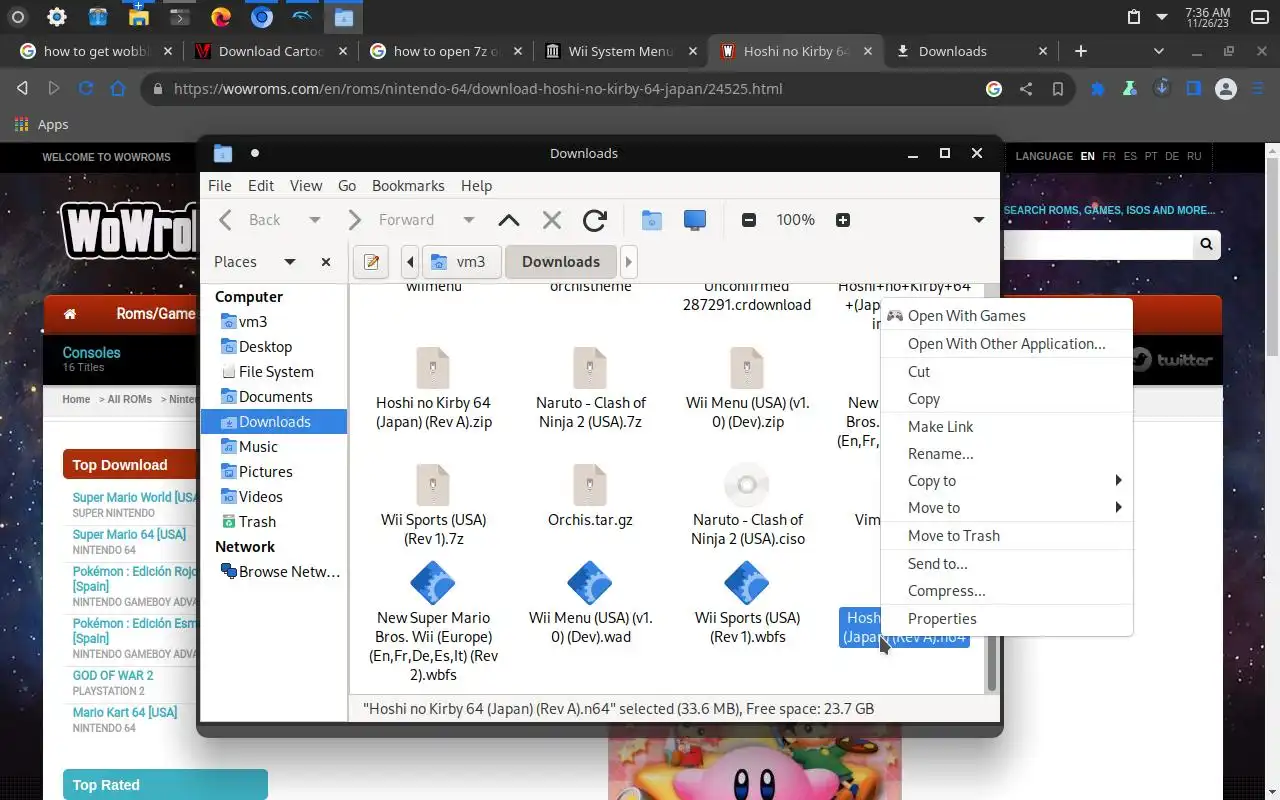
Task: Select Compress option
Action: pyautogui.click(x=1006, y=591)
